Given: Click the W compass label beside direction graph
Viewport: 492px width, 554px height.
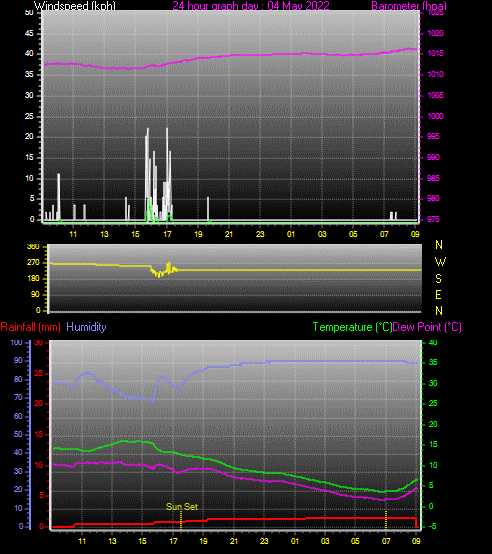Looking at the screenshot, I should (440, 262).
